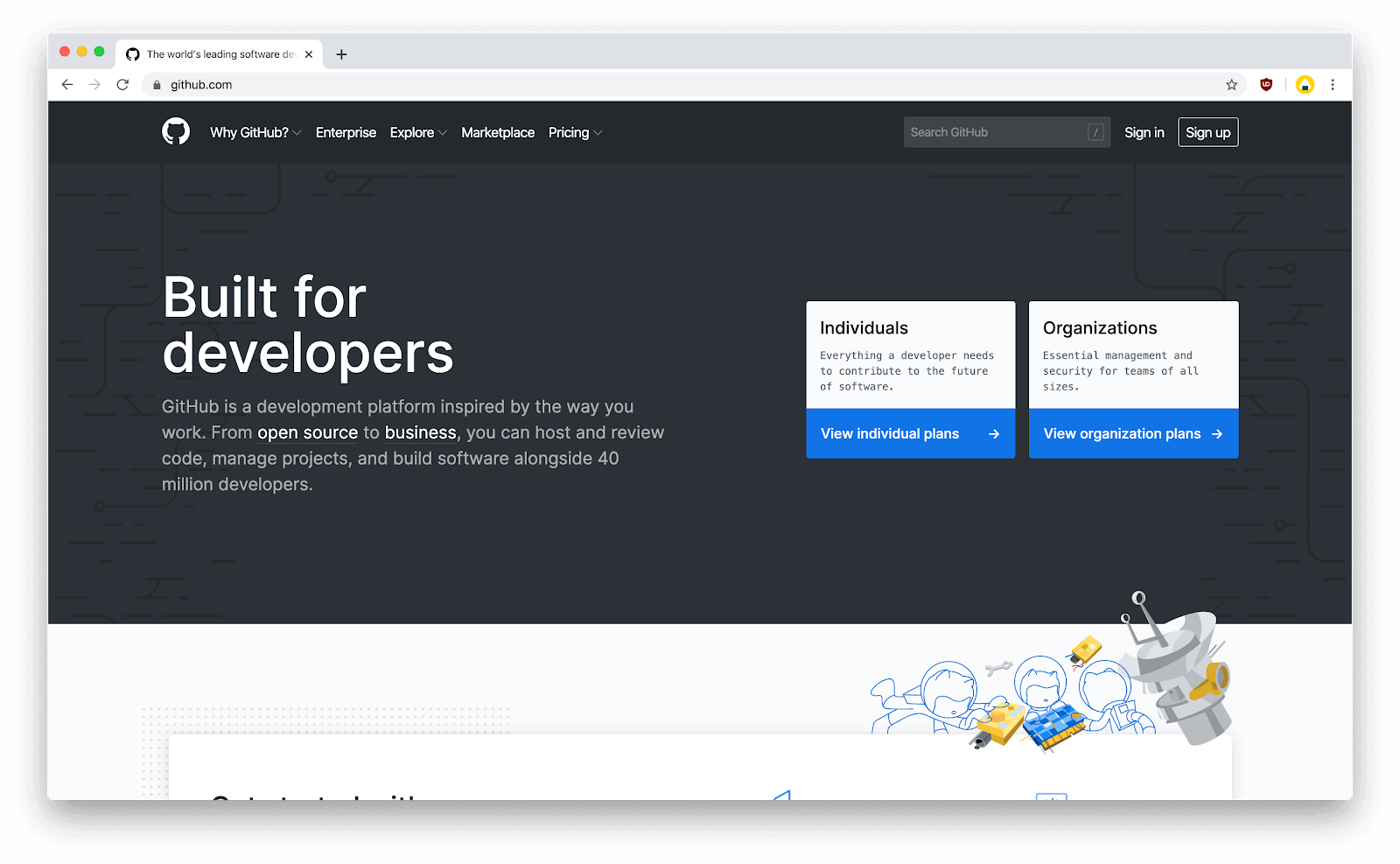Click View individual plans button
This screenshot has height=864, width=1400.
[911, 433]
